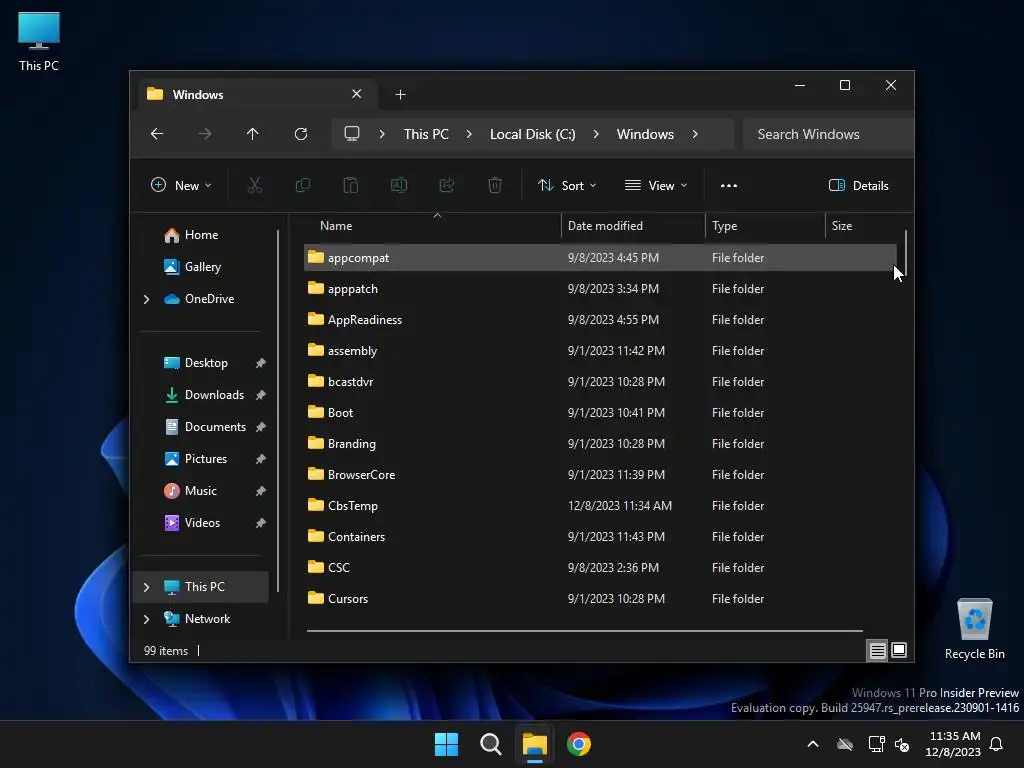The height and width of the screenshot is (768, 1024).
Task: Close the Windows tab
Action: point(357,94)
